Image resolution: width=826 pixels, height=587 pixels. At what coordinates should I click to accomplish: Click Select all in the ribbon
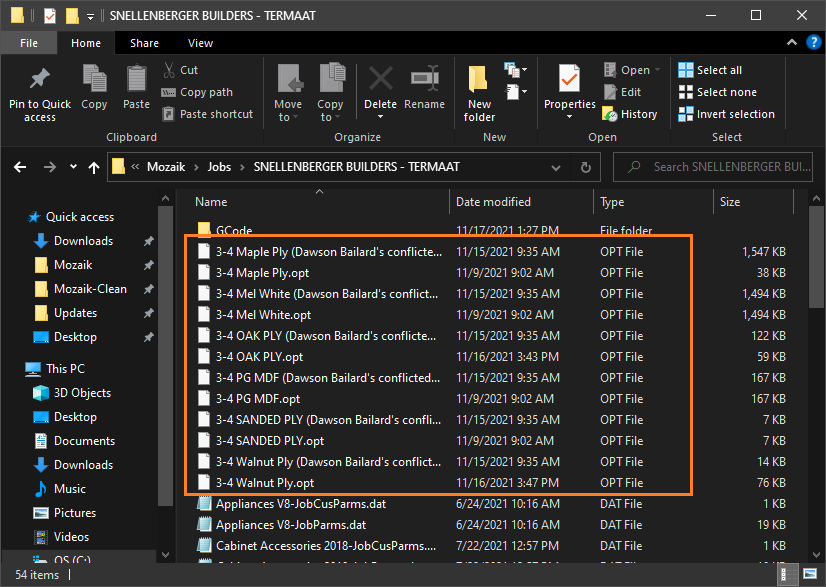[x=710, y=70]
